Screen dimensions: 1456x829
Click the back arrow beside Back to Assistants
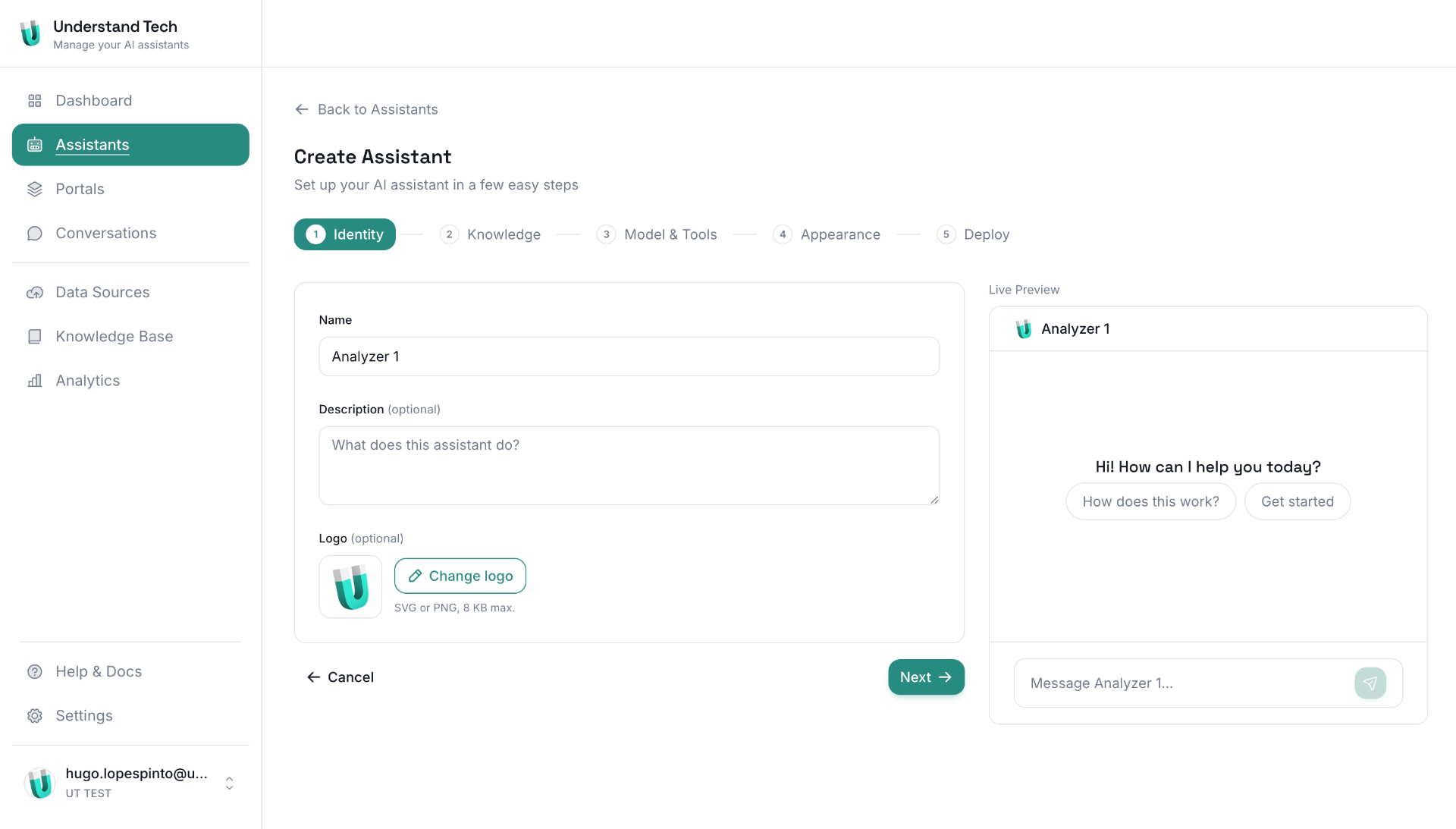[x=302, y=109]
